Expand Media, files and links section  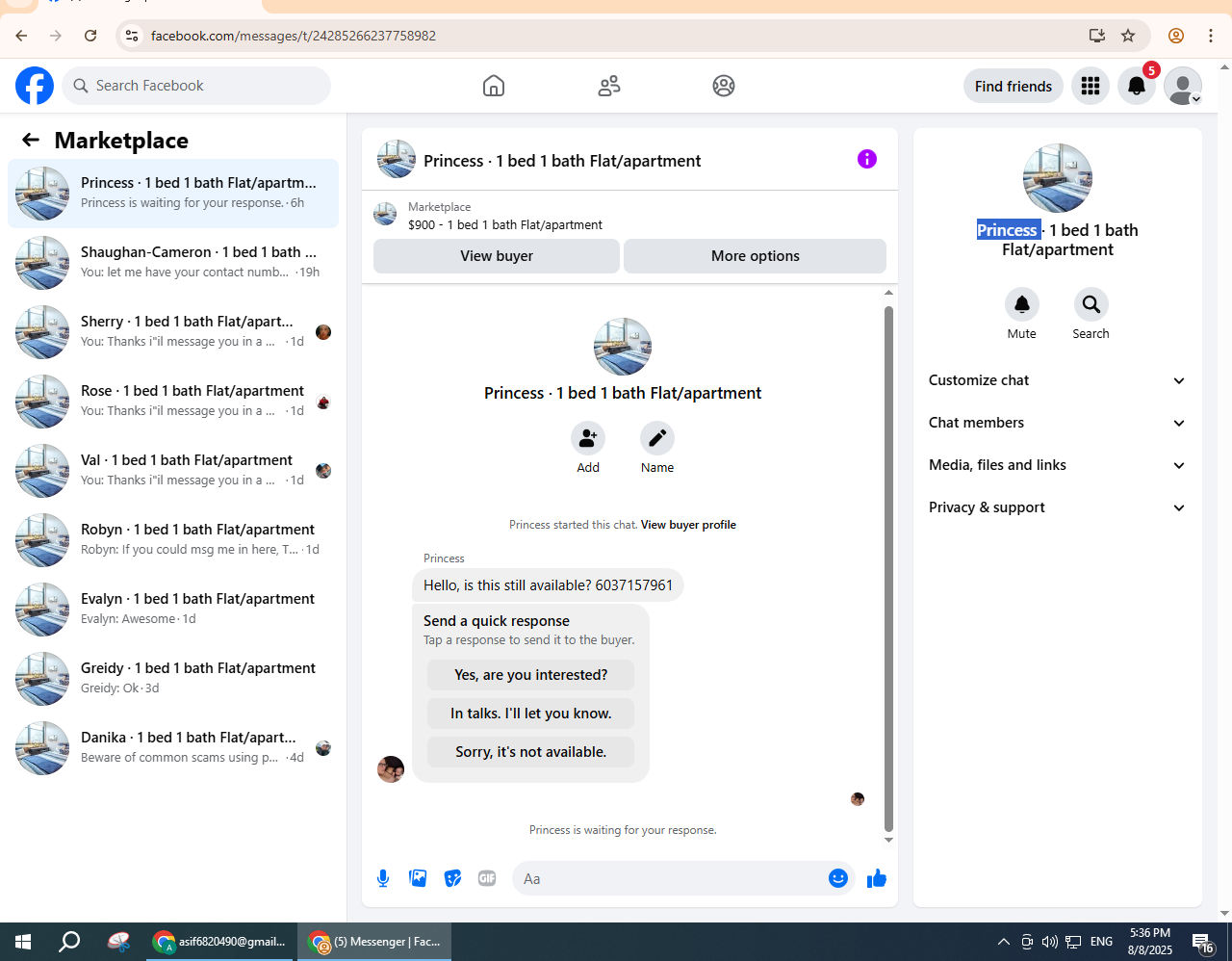coord(1058,465)
